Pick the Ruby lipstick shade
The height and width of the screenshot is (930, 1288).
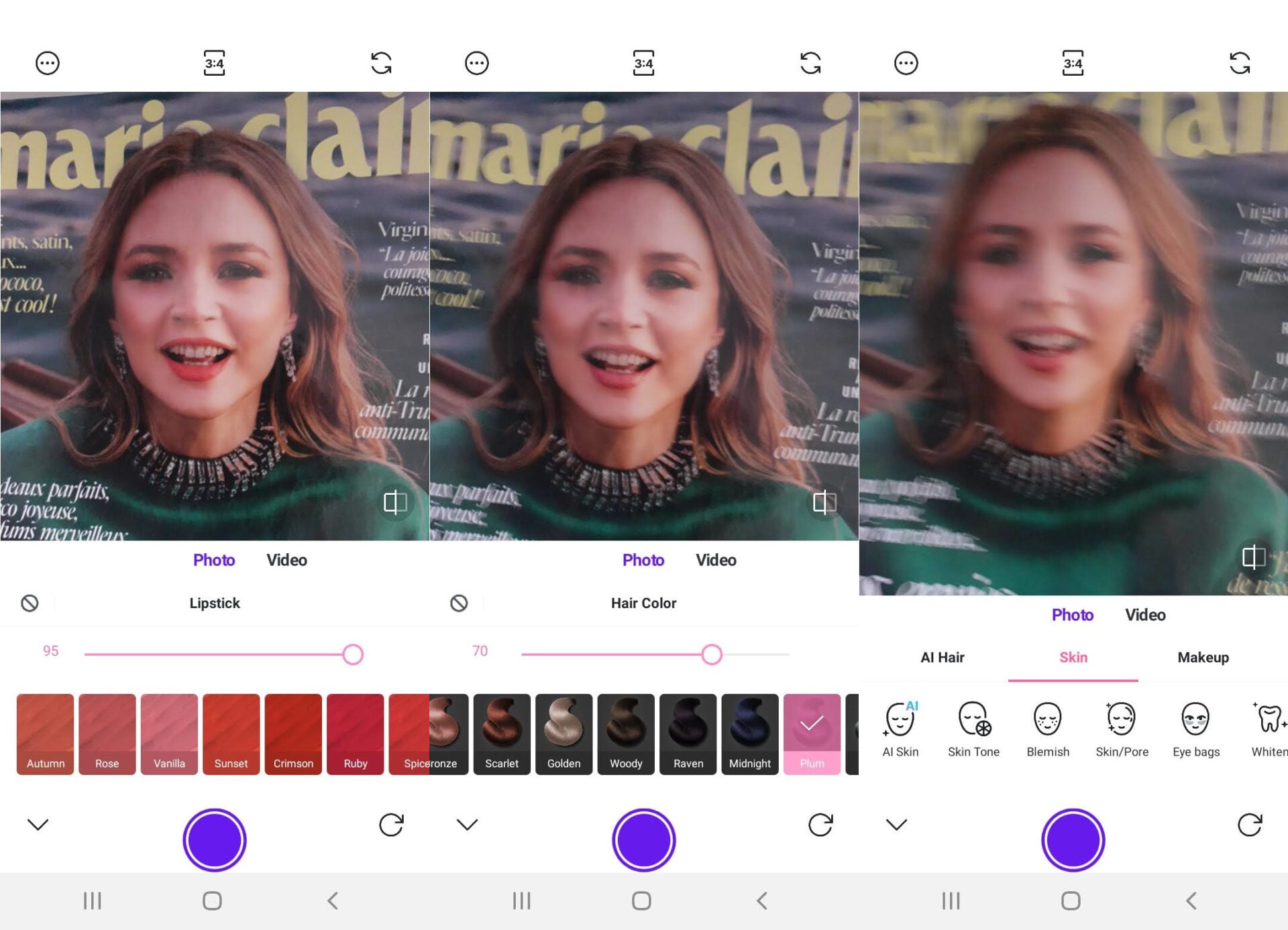click(x=356, y=734)
